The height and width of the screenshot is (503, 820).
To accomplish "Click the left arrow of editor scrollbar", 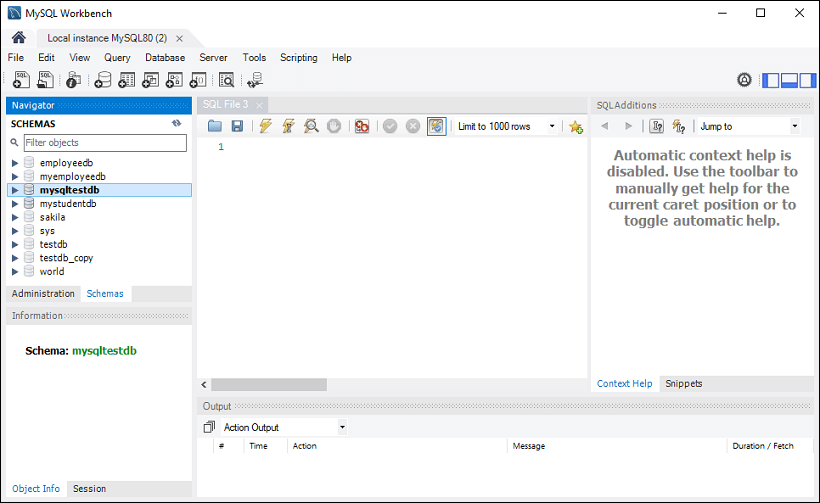I will click(204, 385).
